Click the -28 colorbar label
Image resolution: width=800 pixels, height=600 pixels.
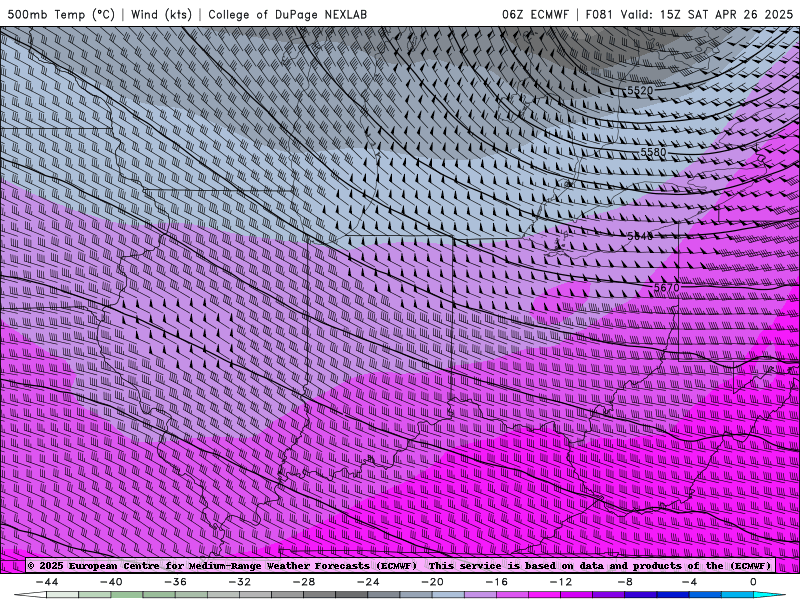pyautogui.click(x=304, y=582)
